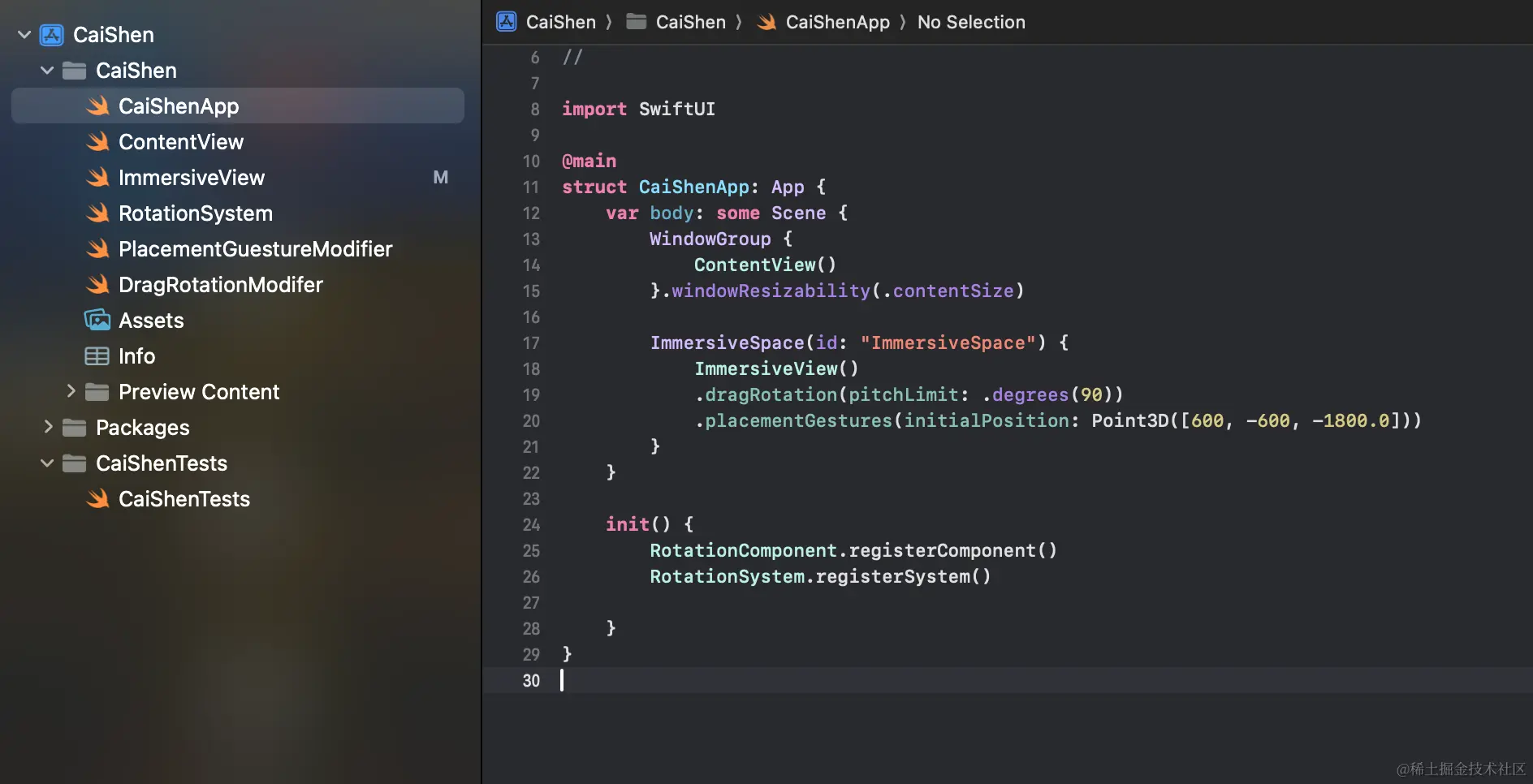
Task: Click line number 11 in the gutter
Action: [x=531, y=187]
